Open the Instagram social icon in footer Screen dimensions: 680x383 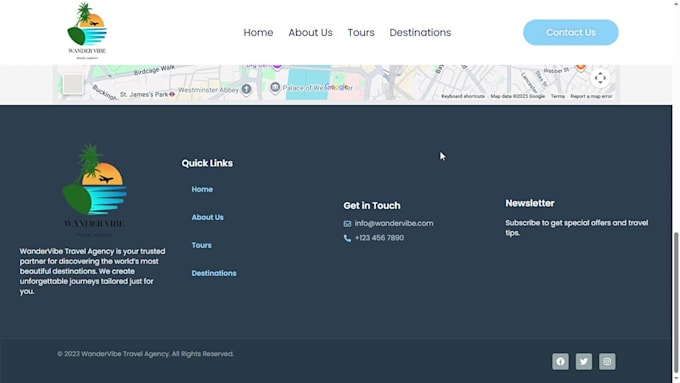point(607,361)
